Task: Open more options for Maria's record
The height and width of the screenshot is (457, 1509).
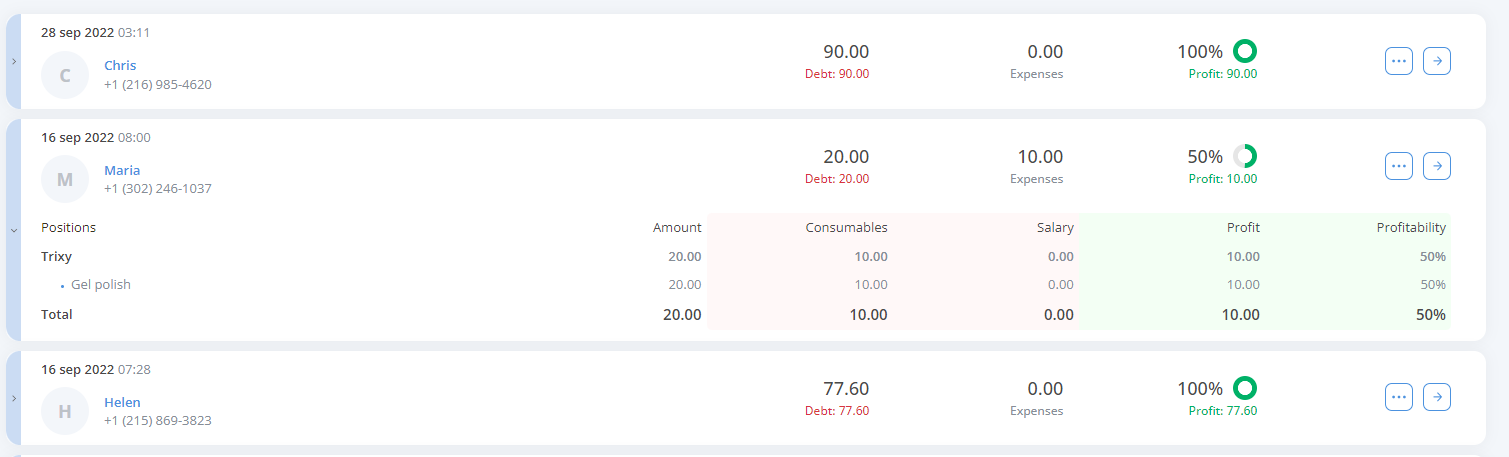Action: 1399,166
